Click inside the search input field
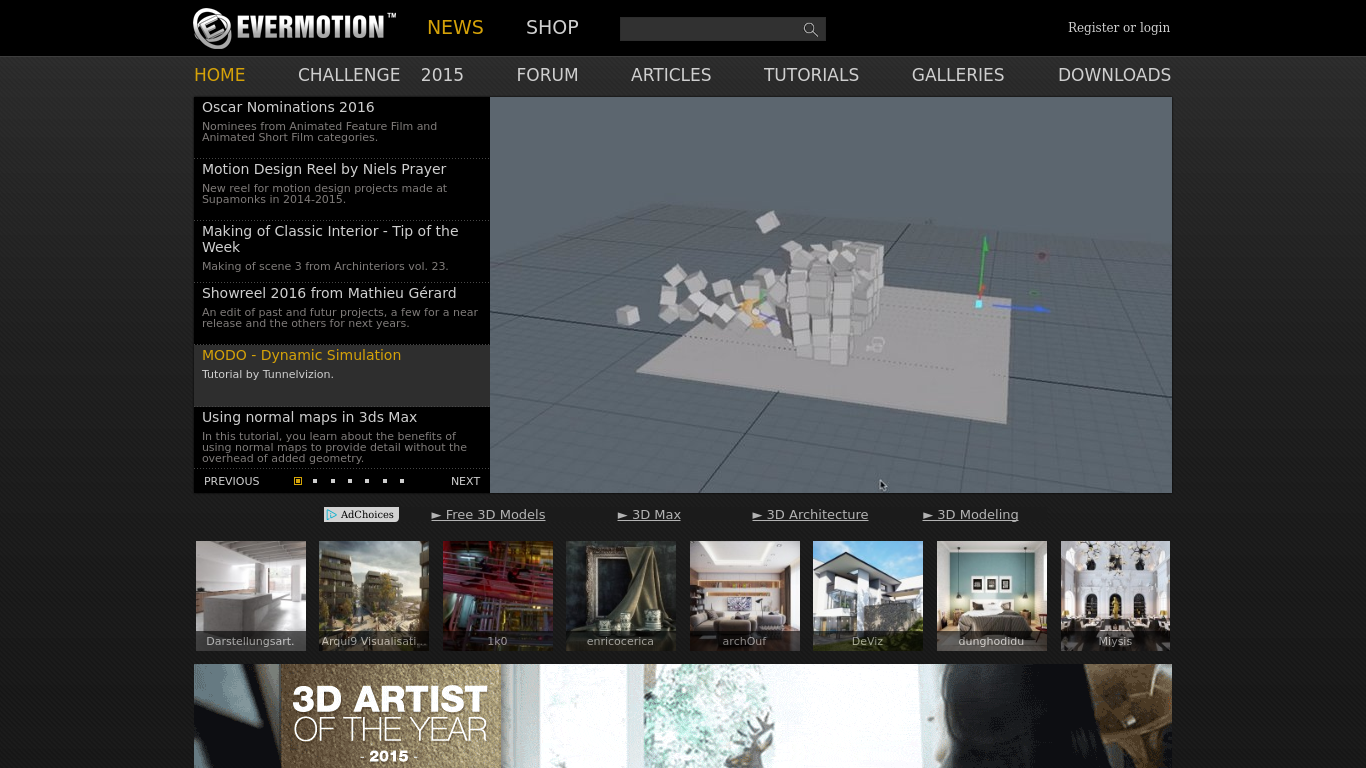Screen dimensions: 1366x768 710,29
